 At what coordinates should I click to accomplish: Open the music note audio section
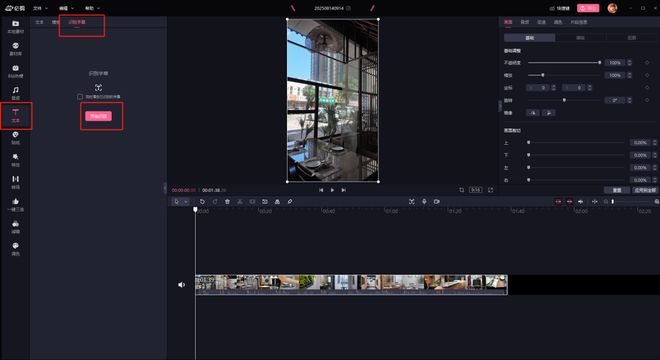(x=16, y=93)
